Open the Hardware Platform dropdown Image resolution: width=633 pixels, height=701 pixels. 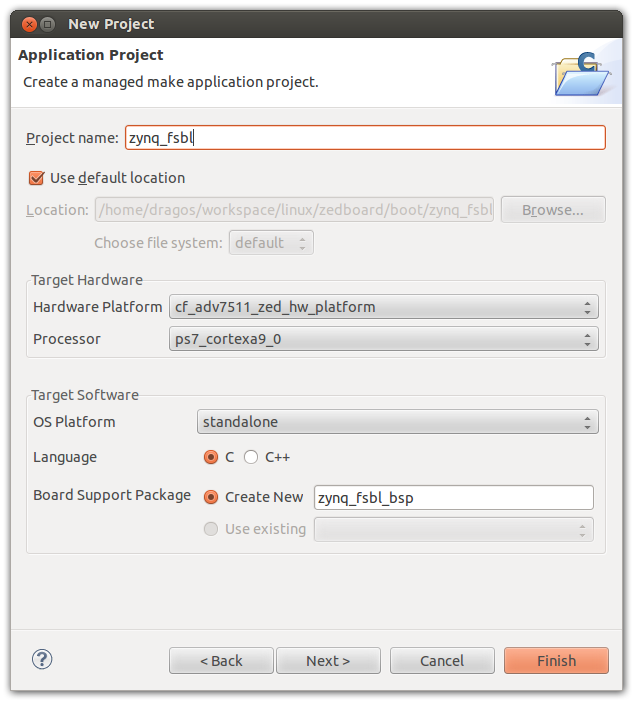(x=382, y=307)
